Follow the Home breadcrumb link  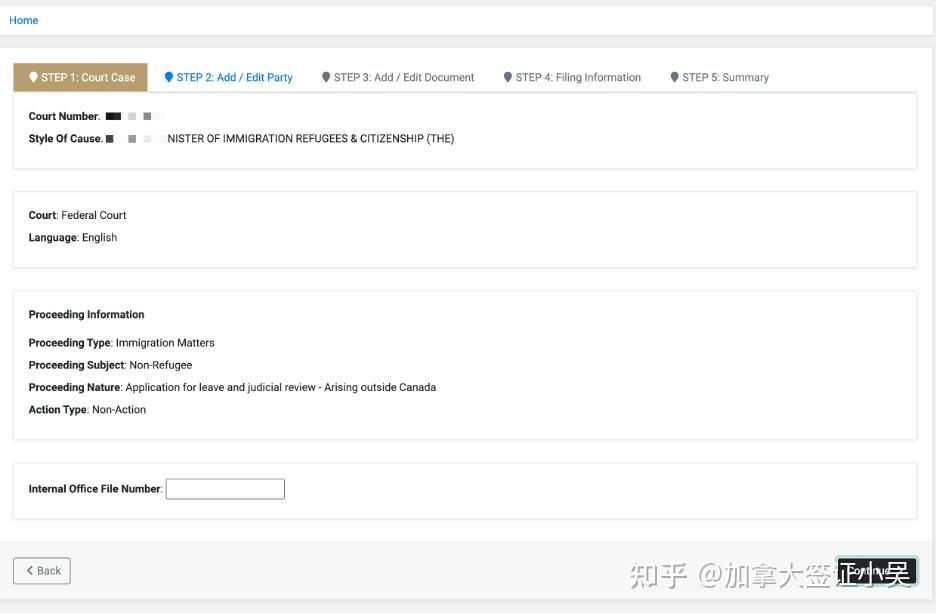(x=23, y=20)
